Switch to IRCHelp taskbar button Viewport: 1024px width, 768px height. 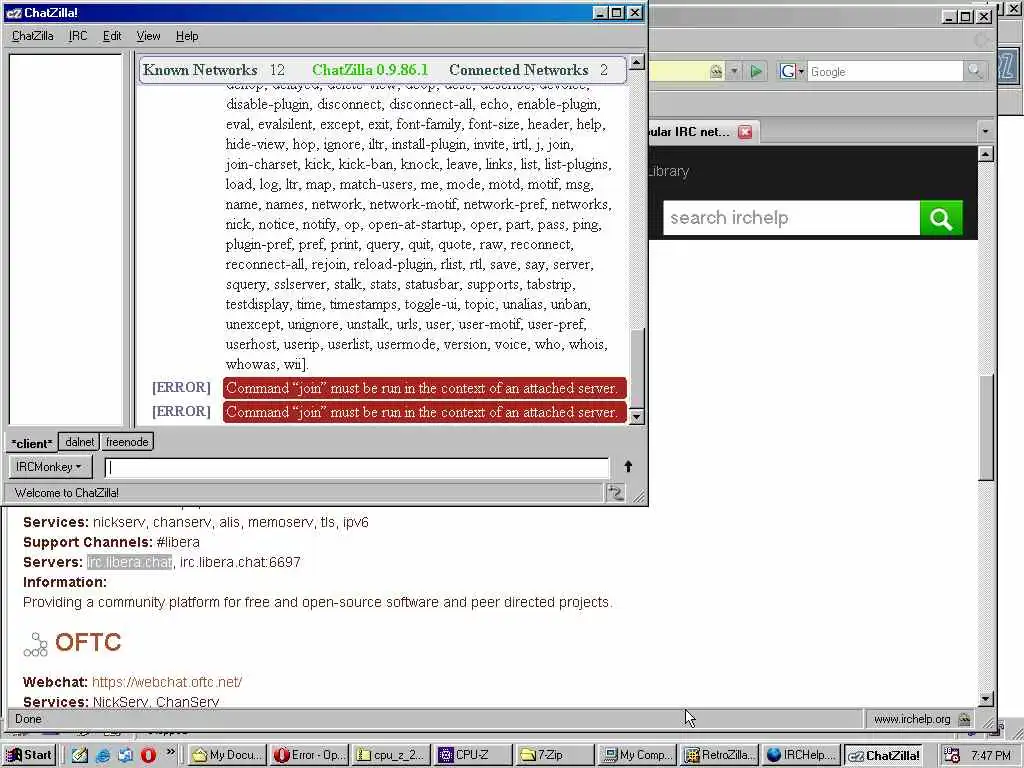800,755
